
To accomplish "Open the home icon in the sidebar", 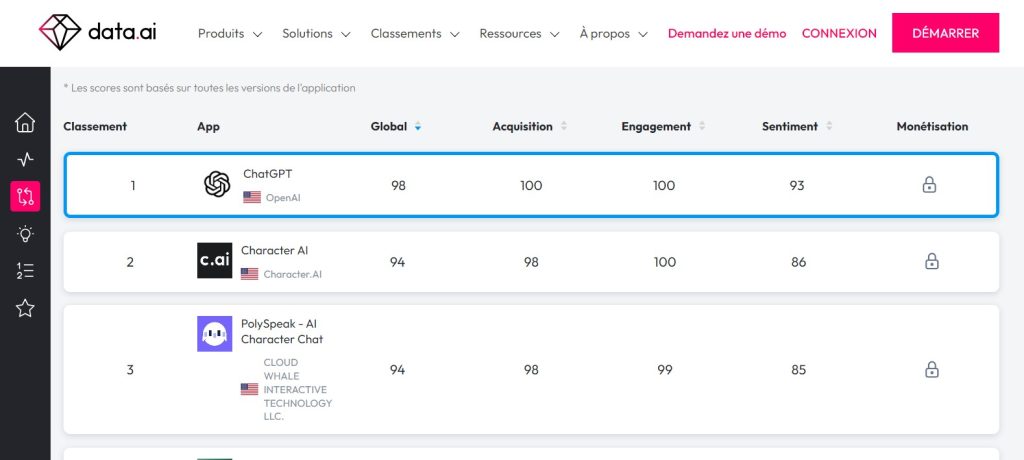I will click(x=25, y=122).
